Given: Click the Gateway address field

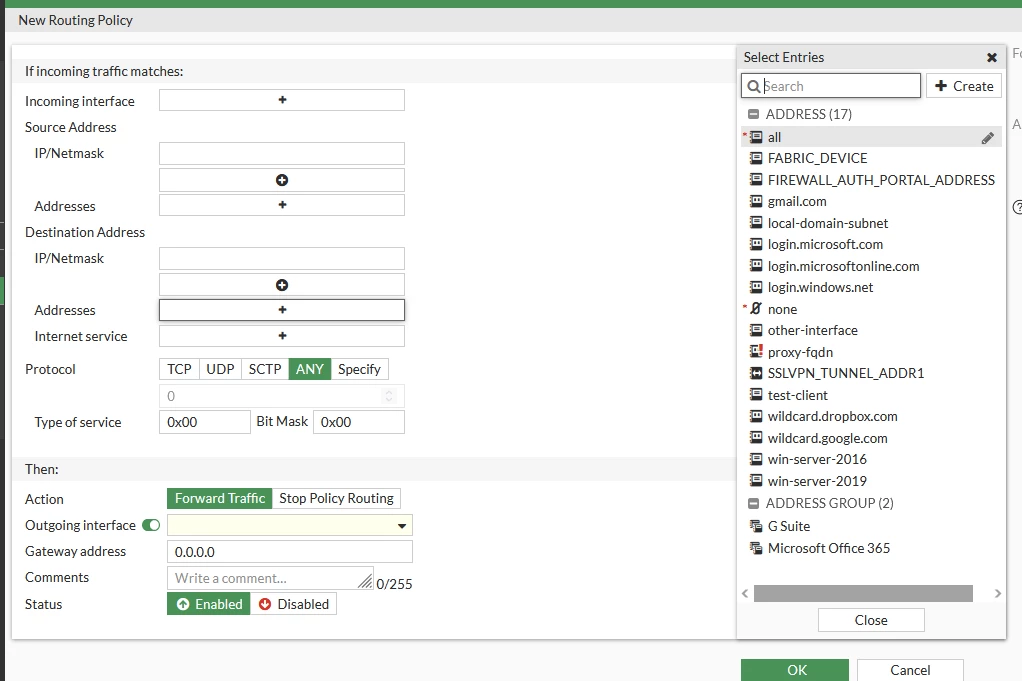Looking at the screenshot, I should point(290,552).
